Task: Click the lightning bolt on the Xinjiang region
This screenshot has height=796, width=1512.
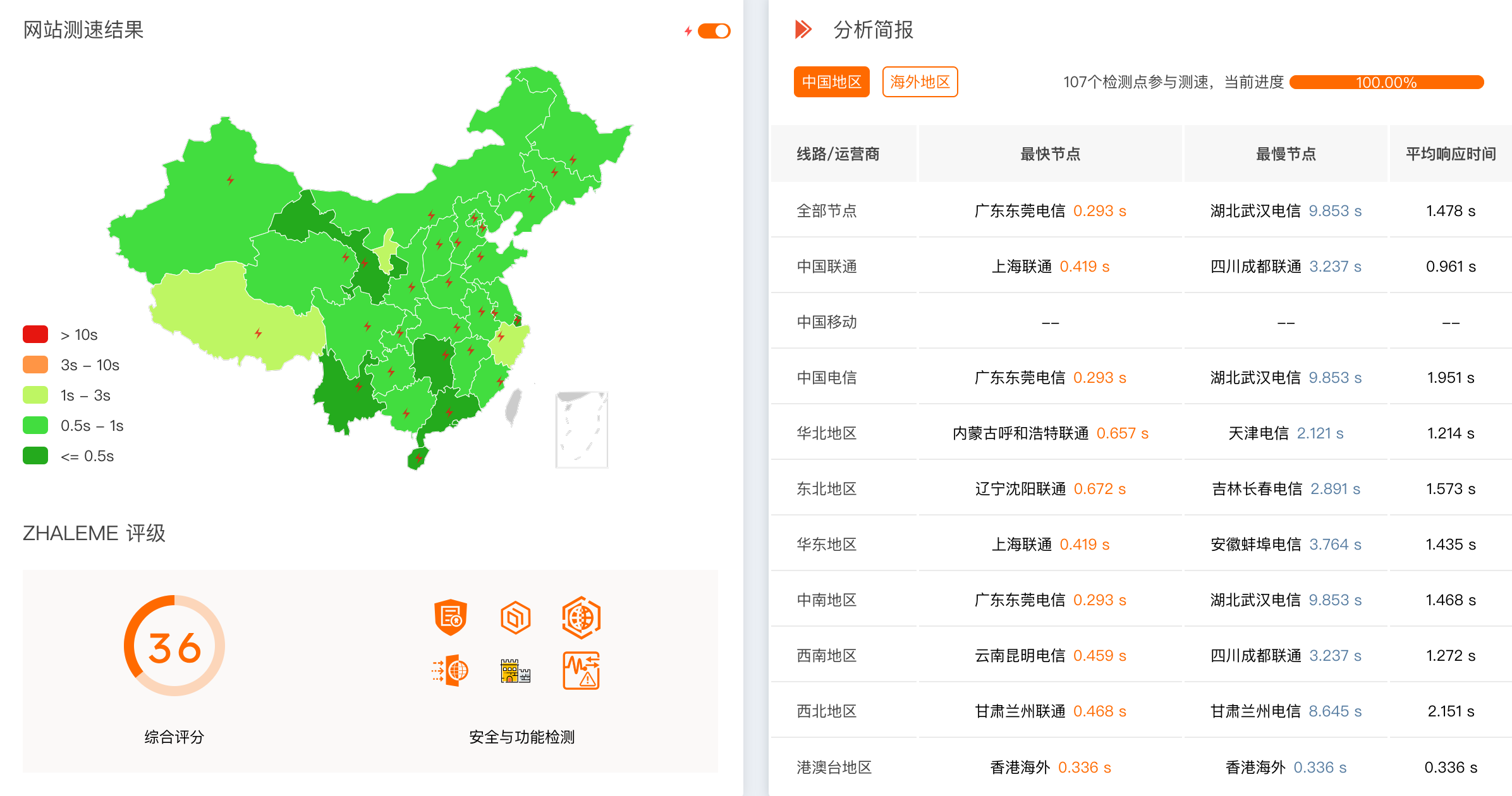Action: coord(231,180)
